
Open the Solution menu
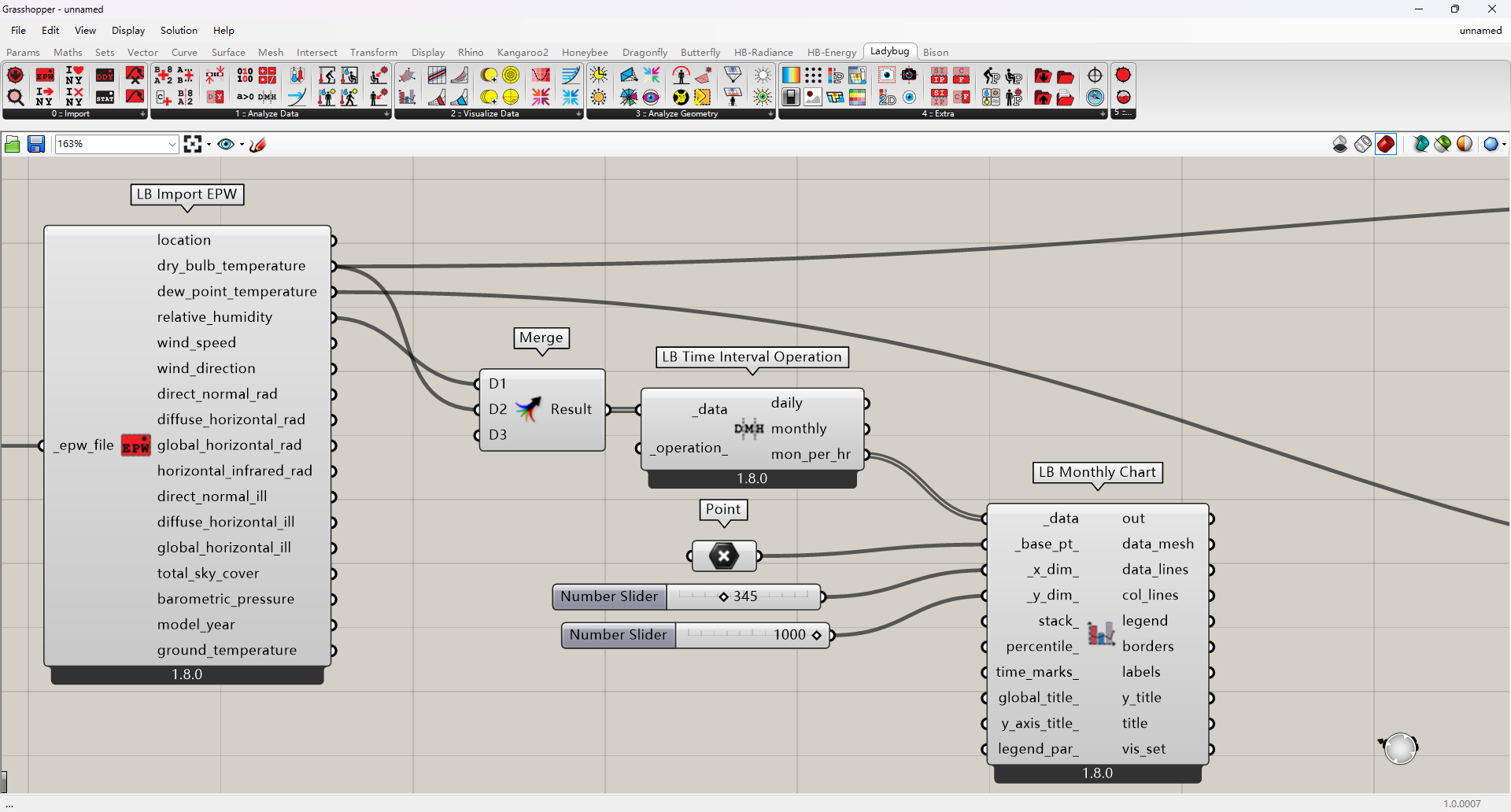(x=179, y=31)
